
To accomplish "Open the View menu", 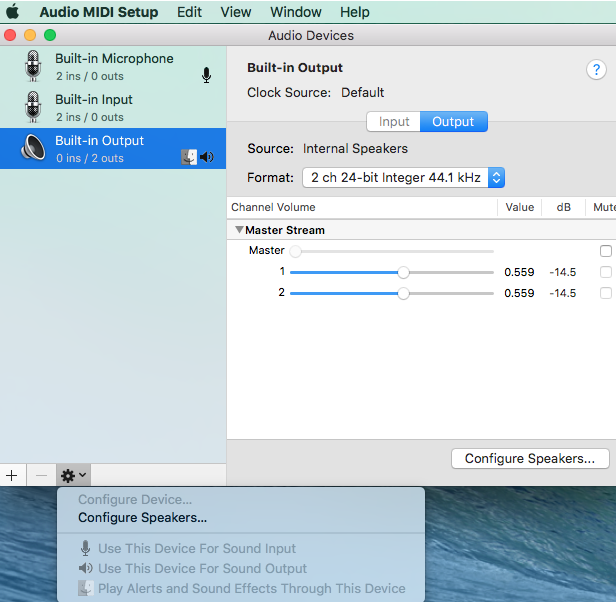I will pos(236,12).
